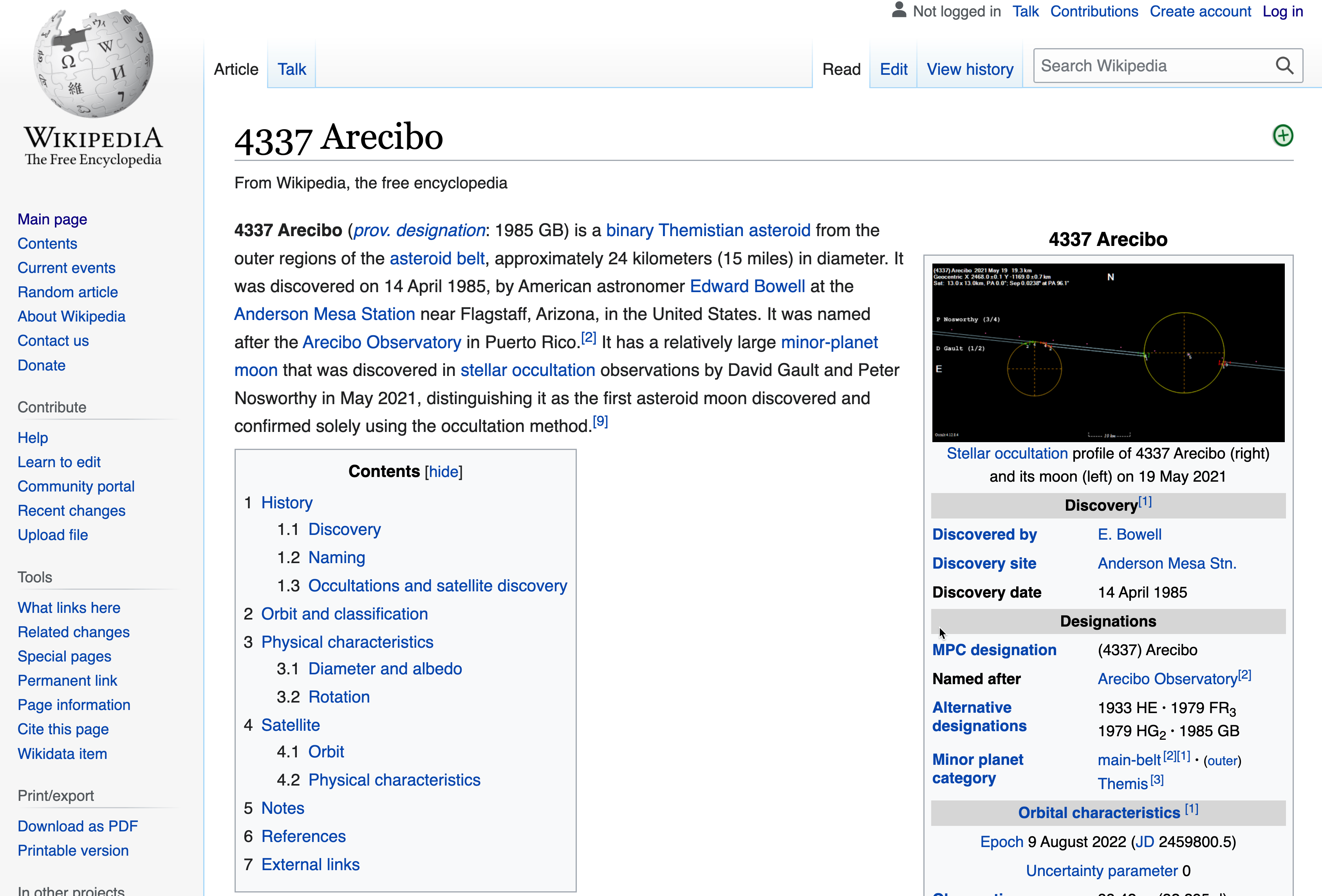Switch to the Talk tab
Viewport: 1322px width, 896px height.
pos(291,69)
